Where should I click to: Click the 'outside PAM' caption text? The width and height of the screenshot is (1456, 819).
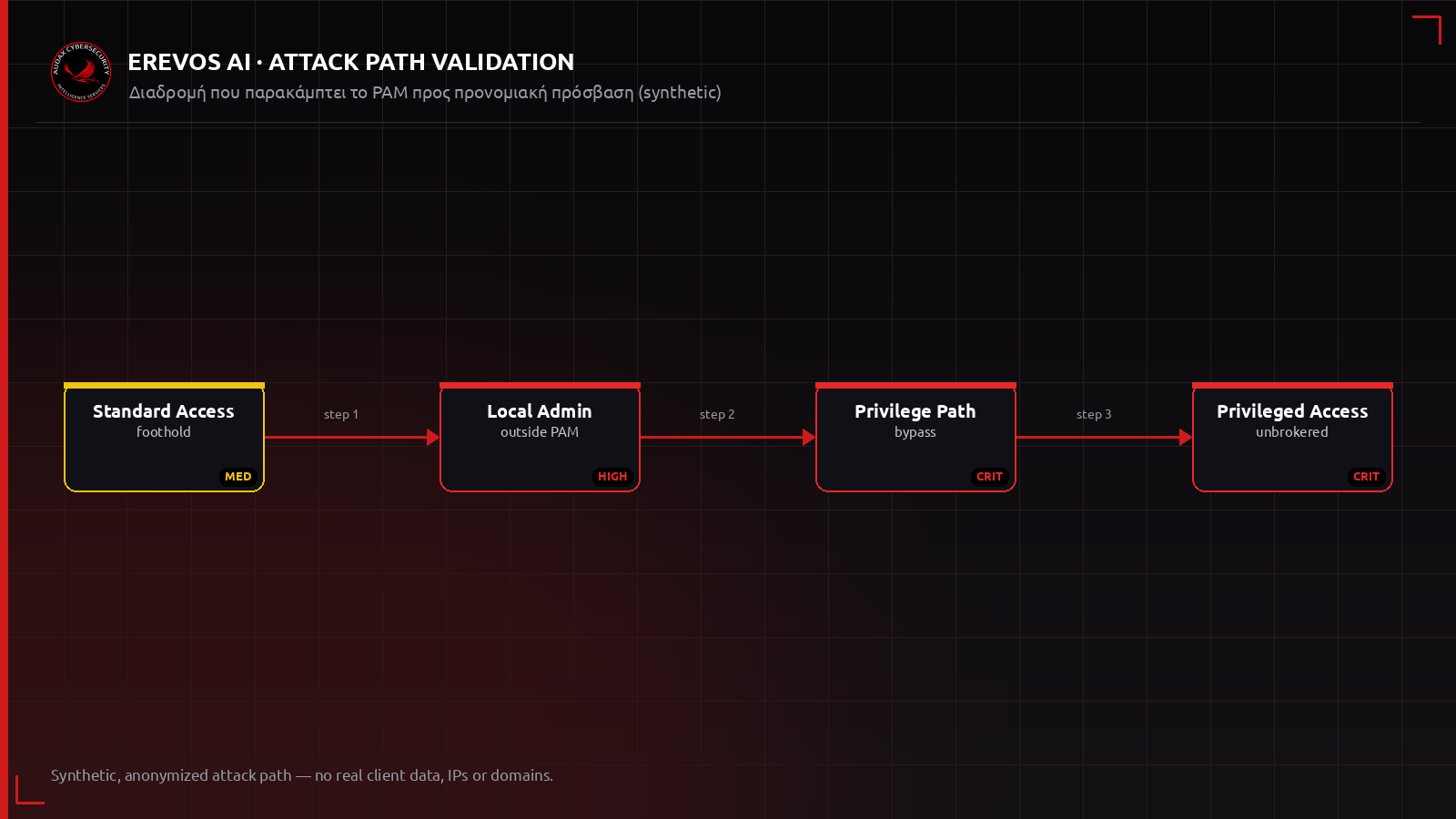tap(540, 432)
